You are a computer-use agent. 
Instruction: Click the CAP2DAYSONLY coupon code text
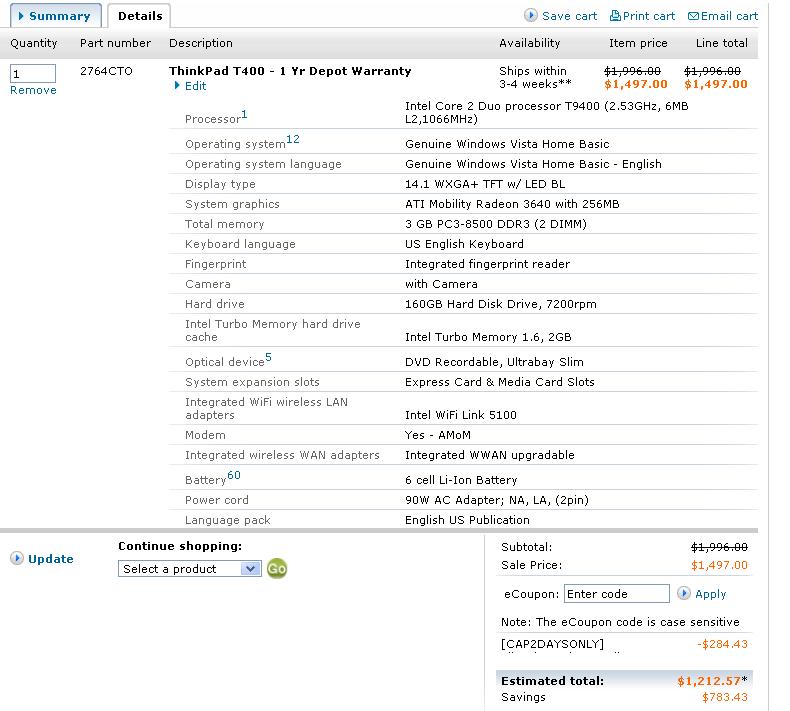point(552,644)
